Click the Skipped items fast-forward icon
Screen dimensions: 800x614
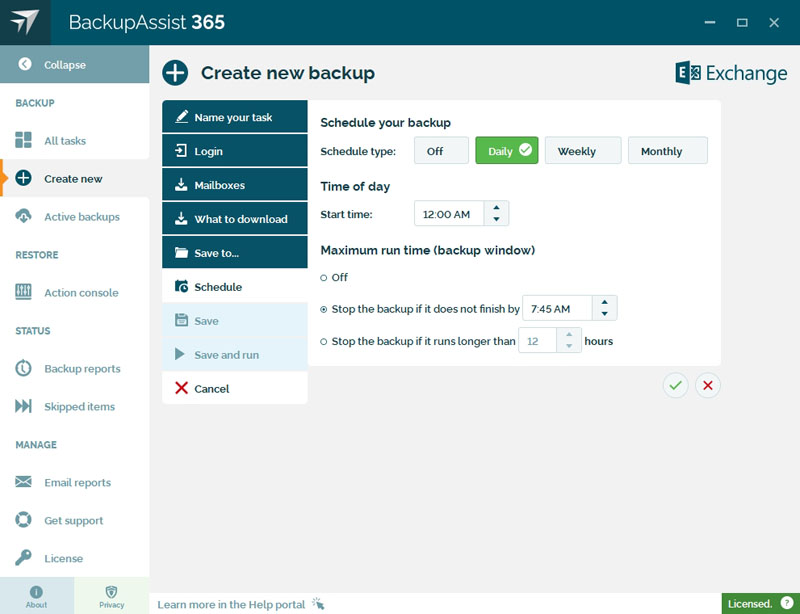pos(23,406)
